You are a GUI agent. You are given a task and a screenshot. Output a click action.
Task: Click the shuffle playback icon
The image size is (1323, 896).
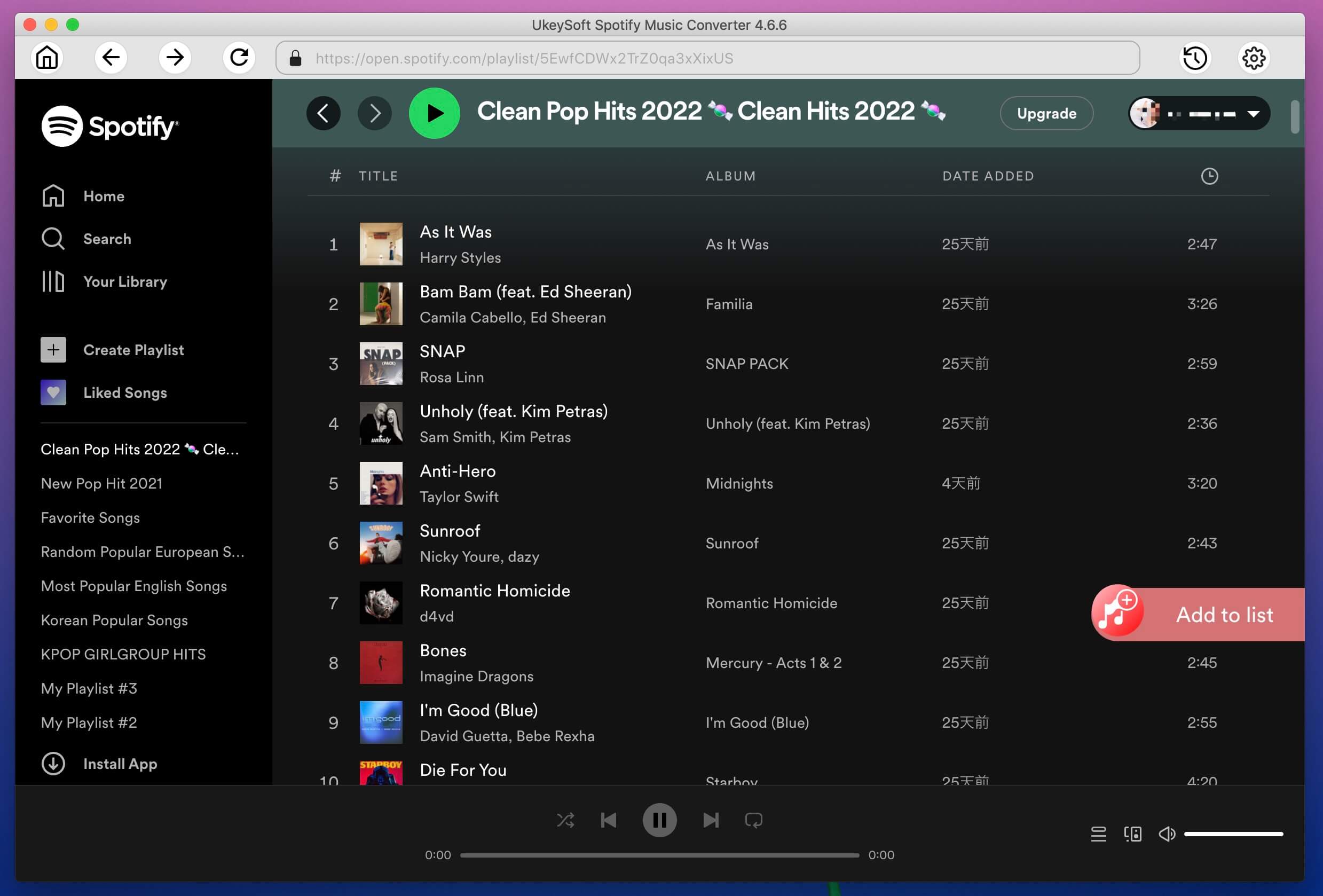(x=565, y=820)
